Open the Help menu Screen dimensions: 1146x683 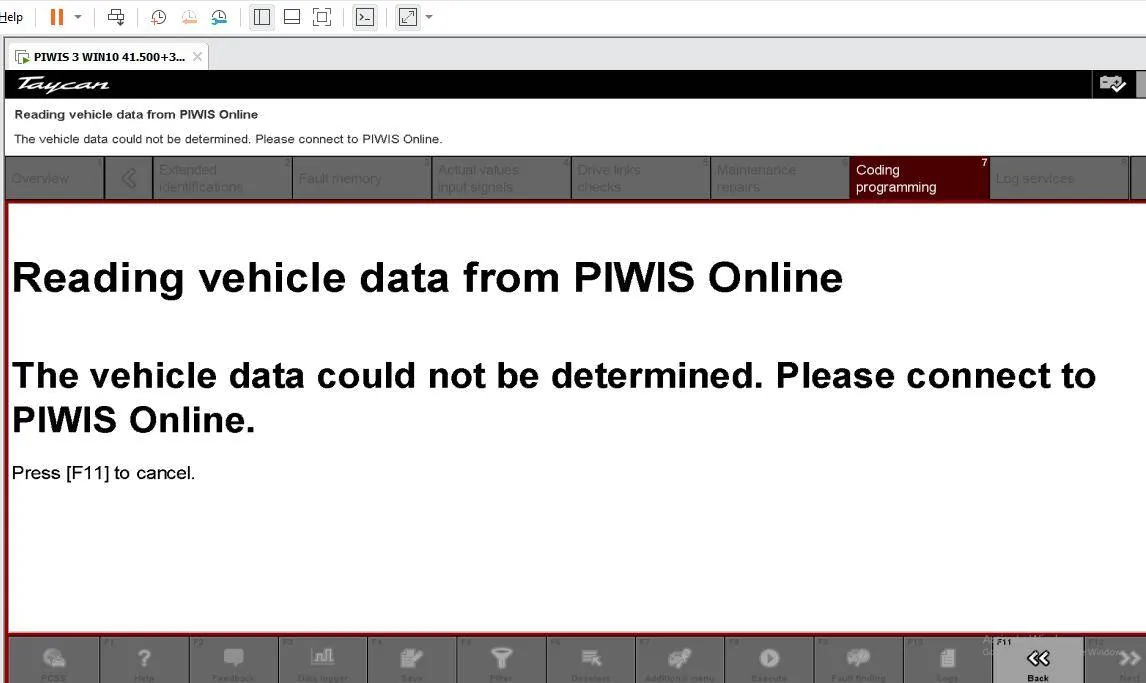[11, 17]
